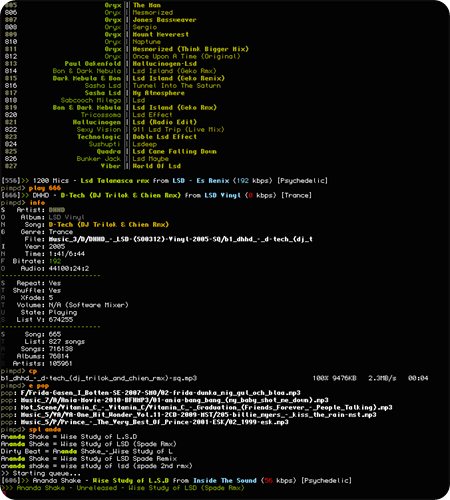The width and height of the screenshot is (450, 500).
Task: Click the Prince '02_1999-esk.mp3' path
Action: (x=154, y=423)
